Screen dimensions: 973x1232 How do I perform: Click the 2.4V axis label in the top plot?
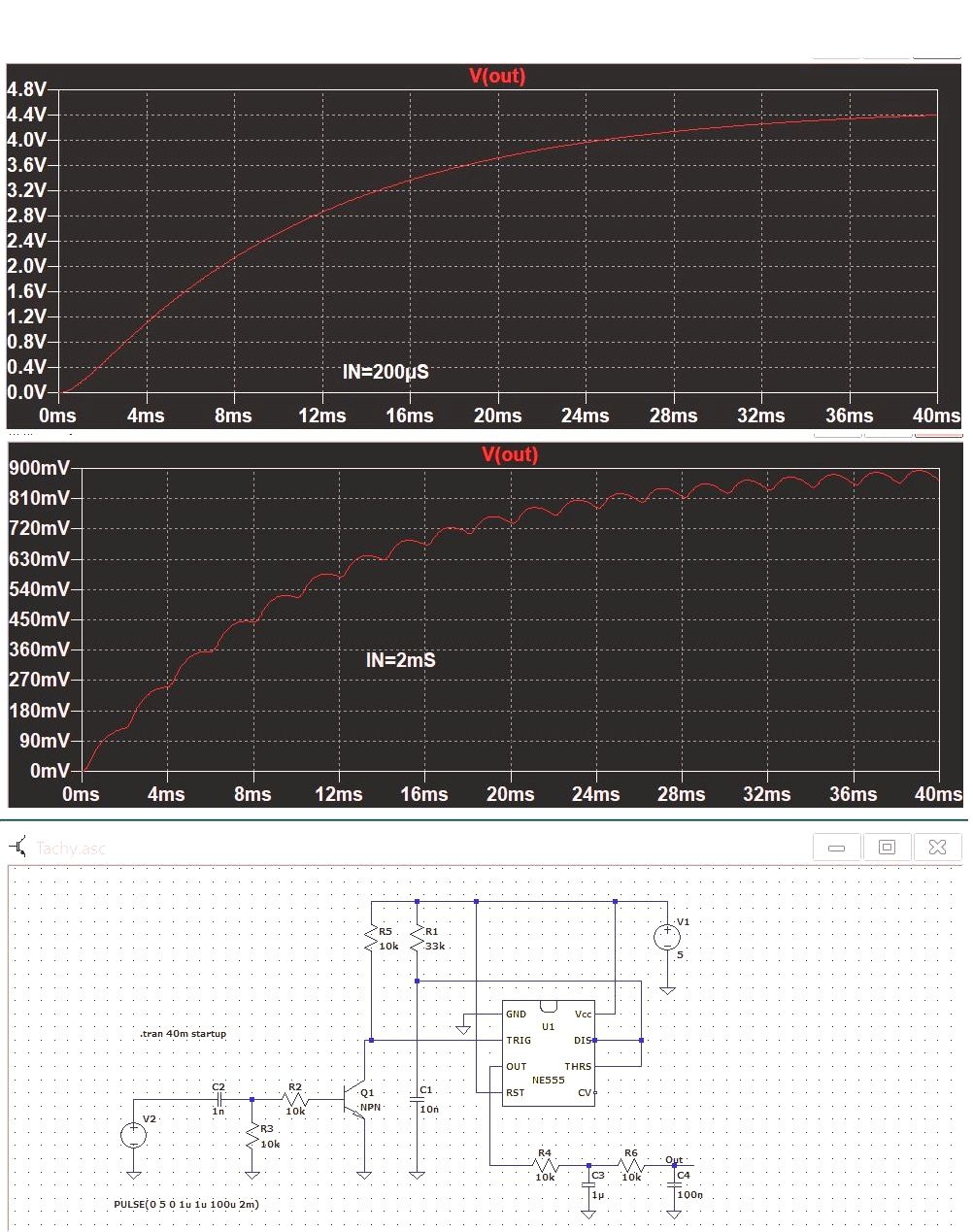click(x=27, y=241)
